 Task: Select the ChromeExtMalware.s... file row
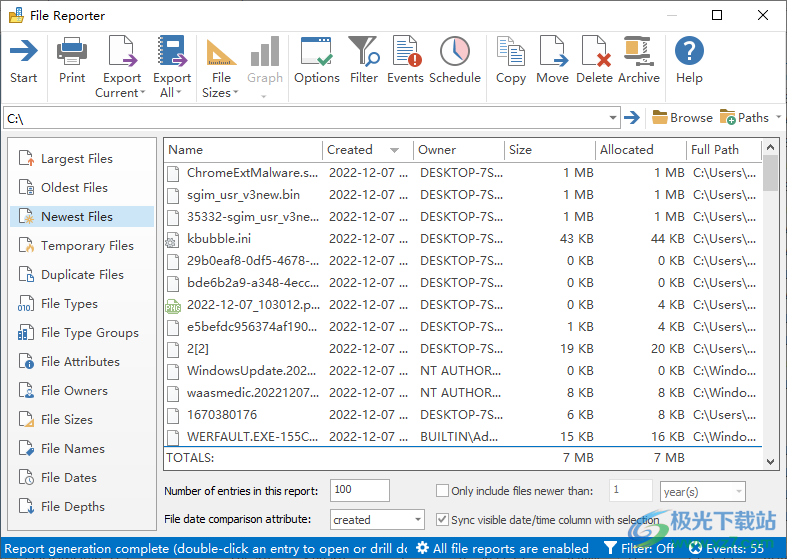pos(463,173)
